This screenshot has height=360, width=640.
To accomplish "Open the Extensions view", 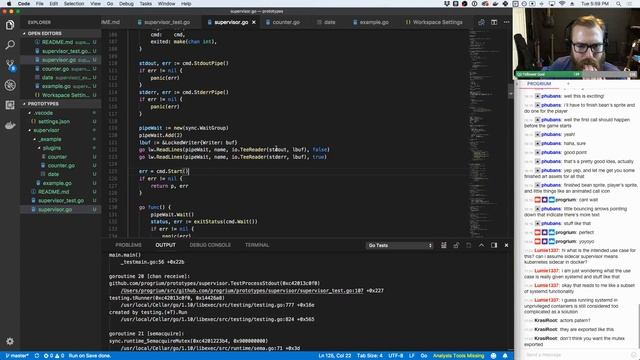I will pos(10,105).
